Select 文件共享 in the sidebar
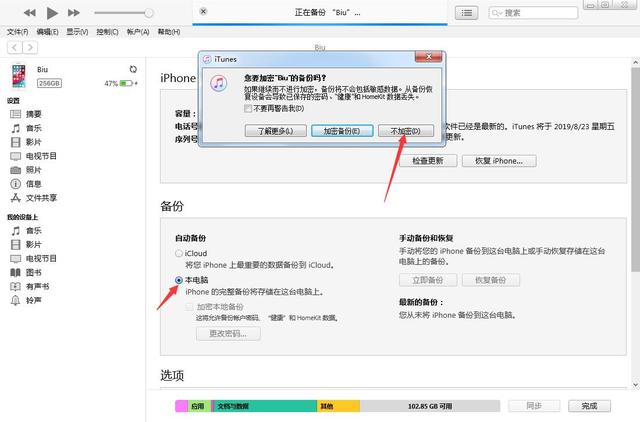This screenshot has height=422, width=640. pyautogui.click(x=41, y=198)
